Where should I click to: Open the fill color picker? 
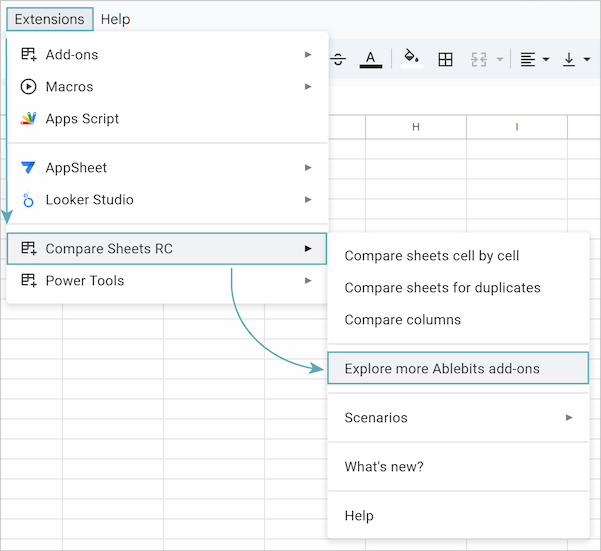[412, 59]
